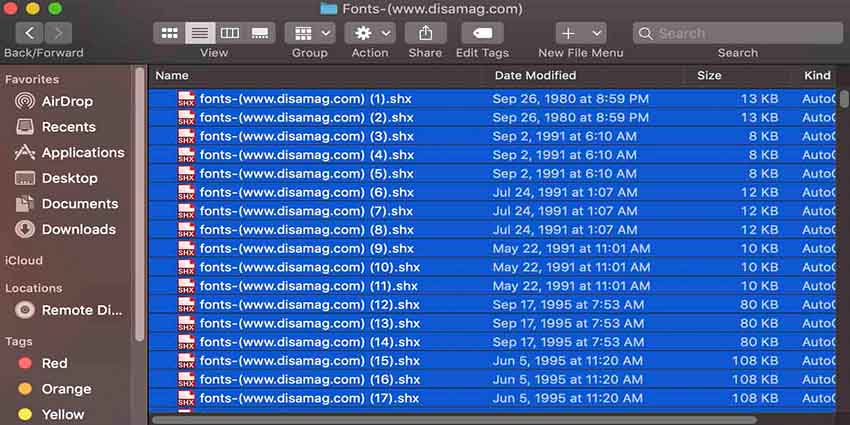
Task: Open the Action gear menu
Action: tap(369, 33)
